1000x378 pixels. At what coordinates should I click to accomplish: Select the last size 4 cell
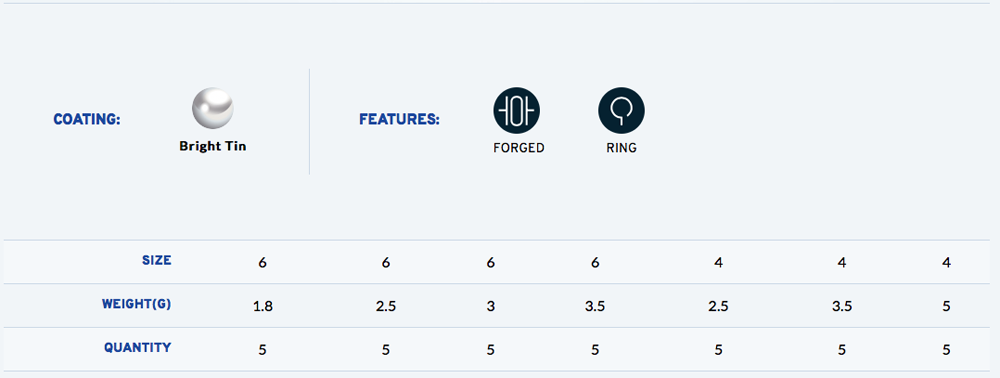946,263
